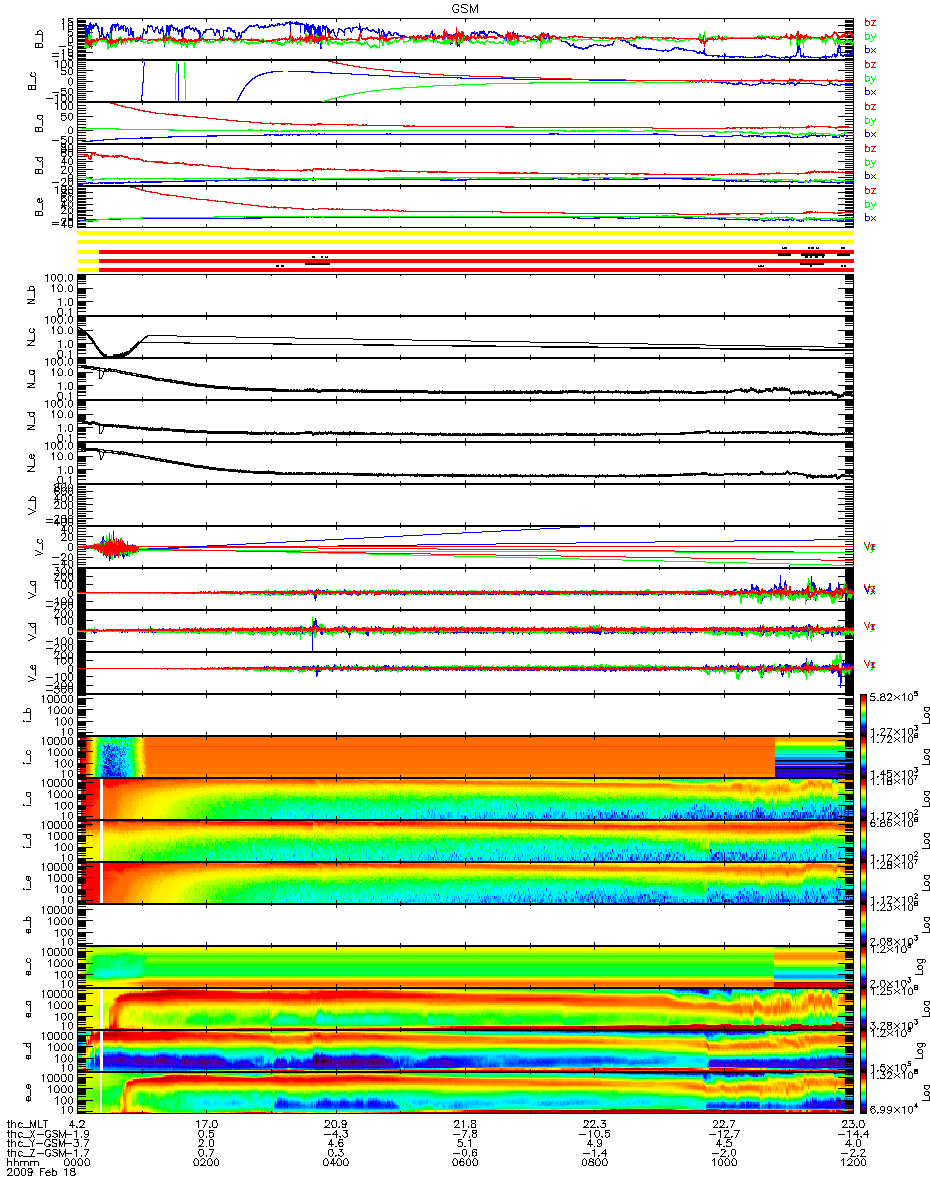Select the V_a velocity axis label
The width and height of the screenshot is (930, 1200).
coord(32,589)
